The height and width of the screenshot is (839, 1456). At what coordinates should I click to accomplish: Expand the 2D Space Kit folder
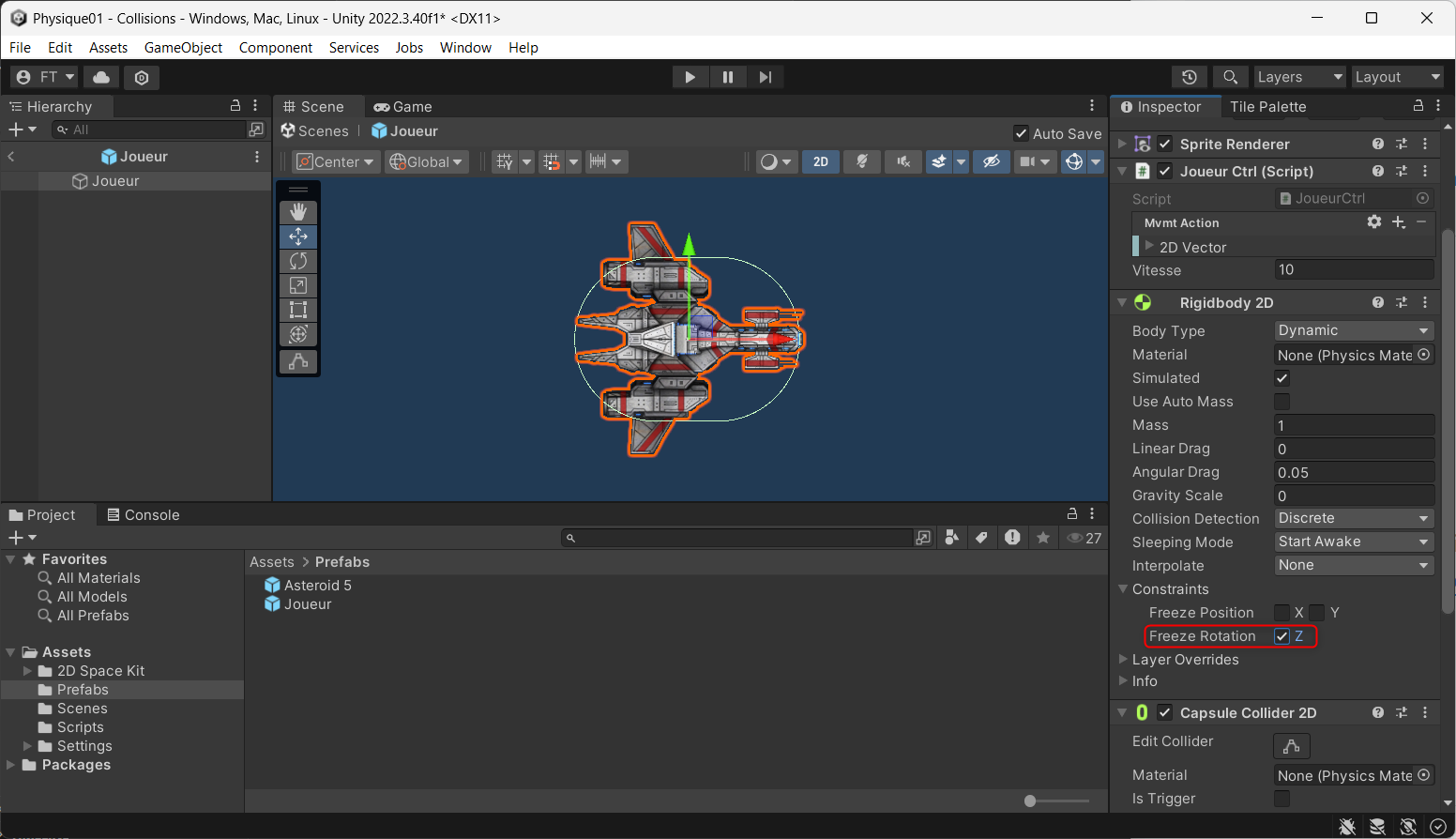(27, 671)
